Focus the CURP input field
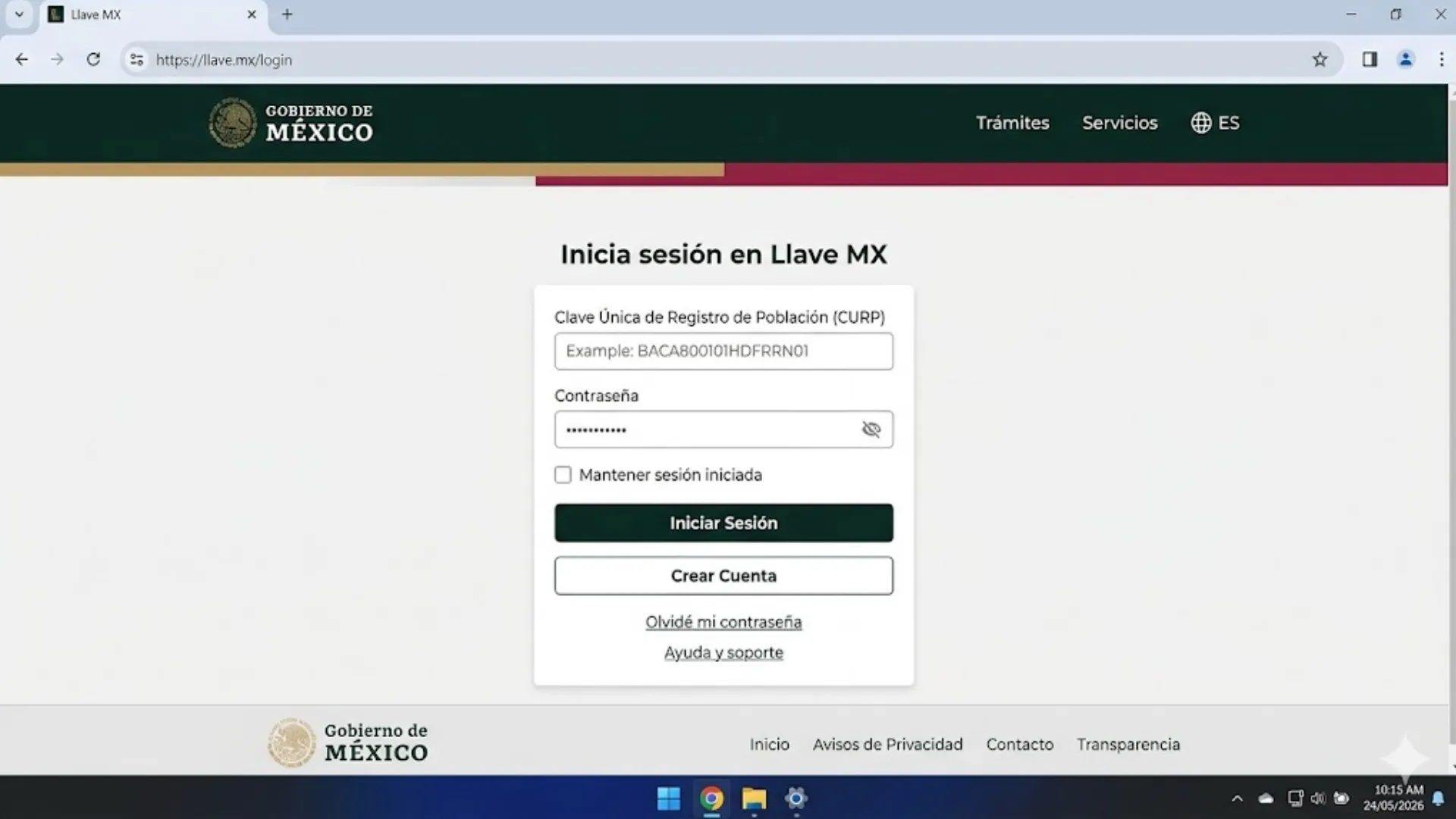The height and width of the screenshot is (819, 1456). point(723,351)
